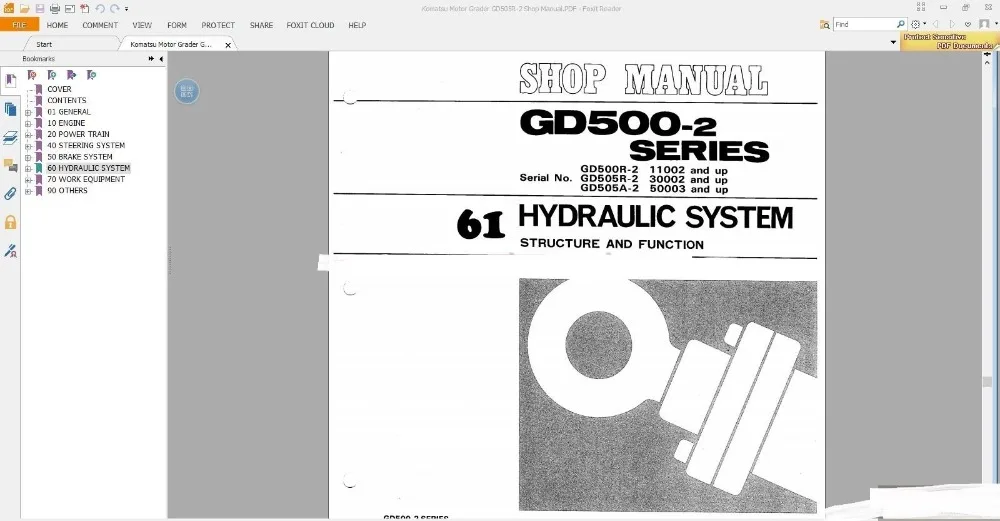Open the customize quick access toolbar dropdown
The height and width of the screenshot is (521, 1000).
click(126, 9)
